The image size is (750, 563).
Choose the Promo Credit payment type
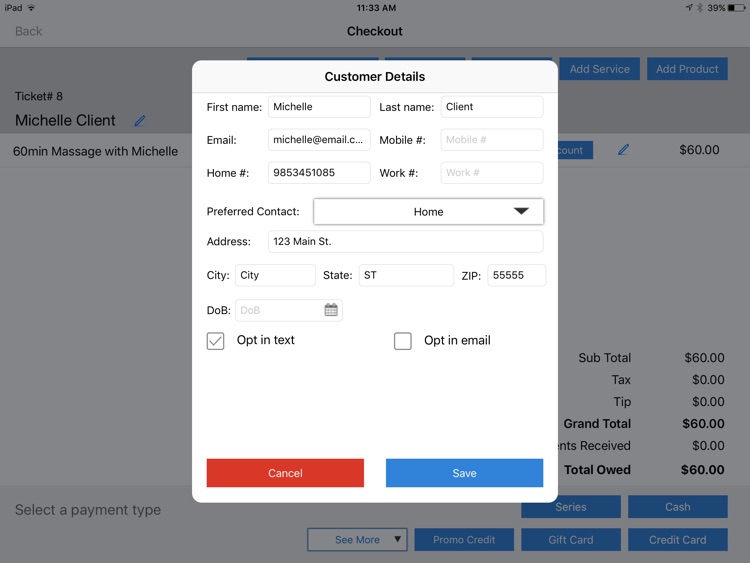[464, 540]
